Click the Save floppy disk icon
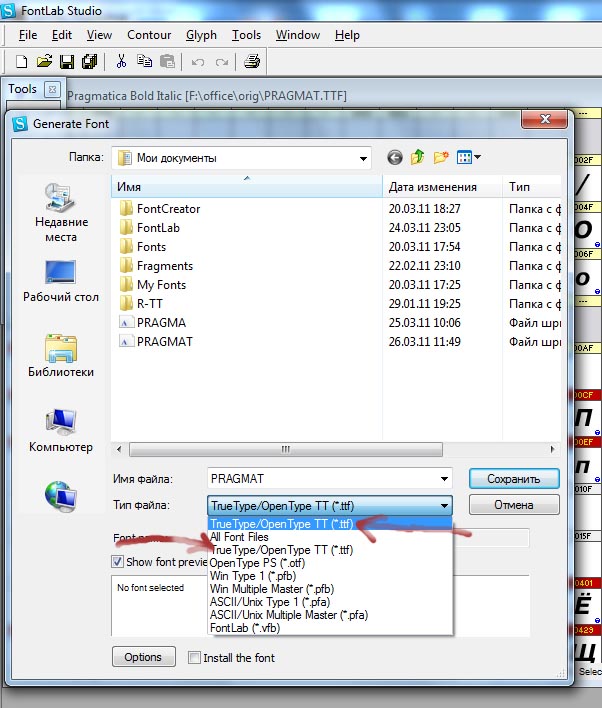602x708 pixels. tap(67, 61)
